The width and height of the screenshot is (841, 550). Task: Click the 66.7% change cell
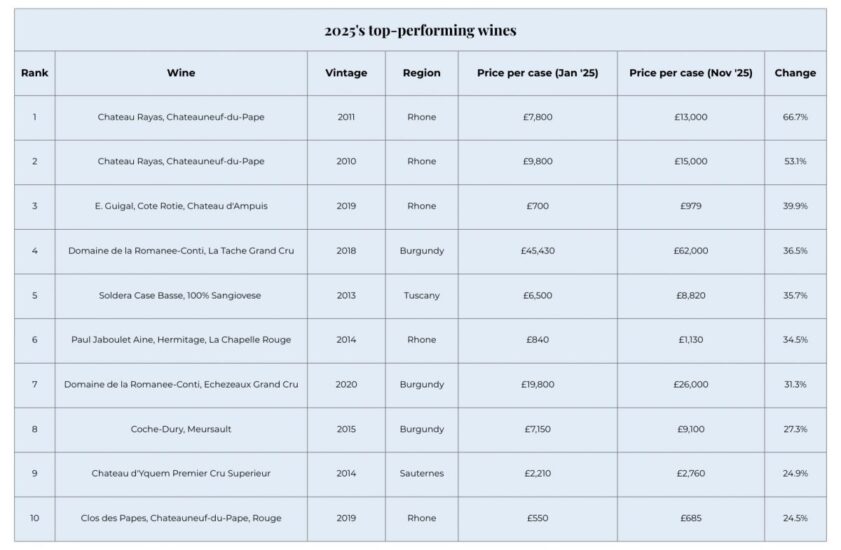[795, 117]
